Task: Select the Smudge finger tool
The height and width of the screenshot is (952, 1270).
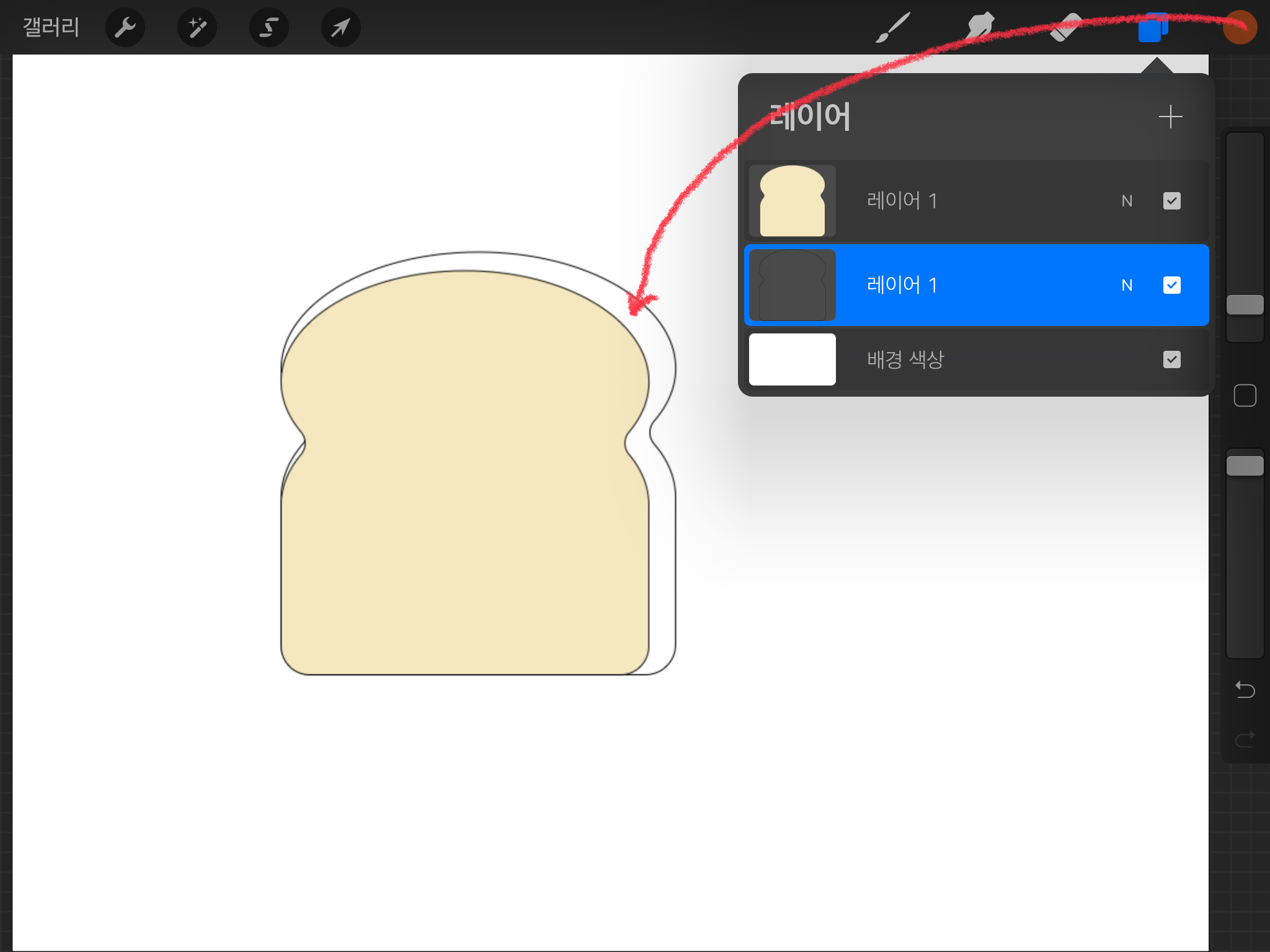Action: 980,27
